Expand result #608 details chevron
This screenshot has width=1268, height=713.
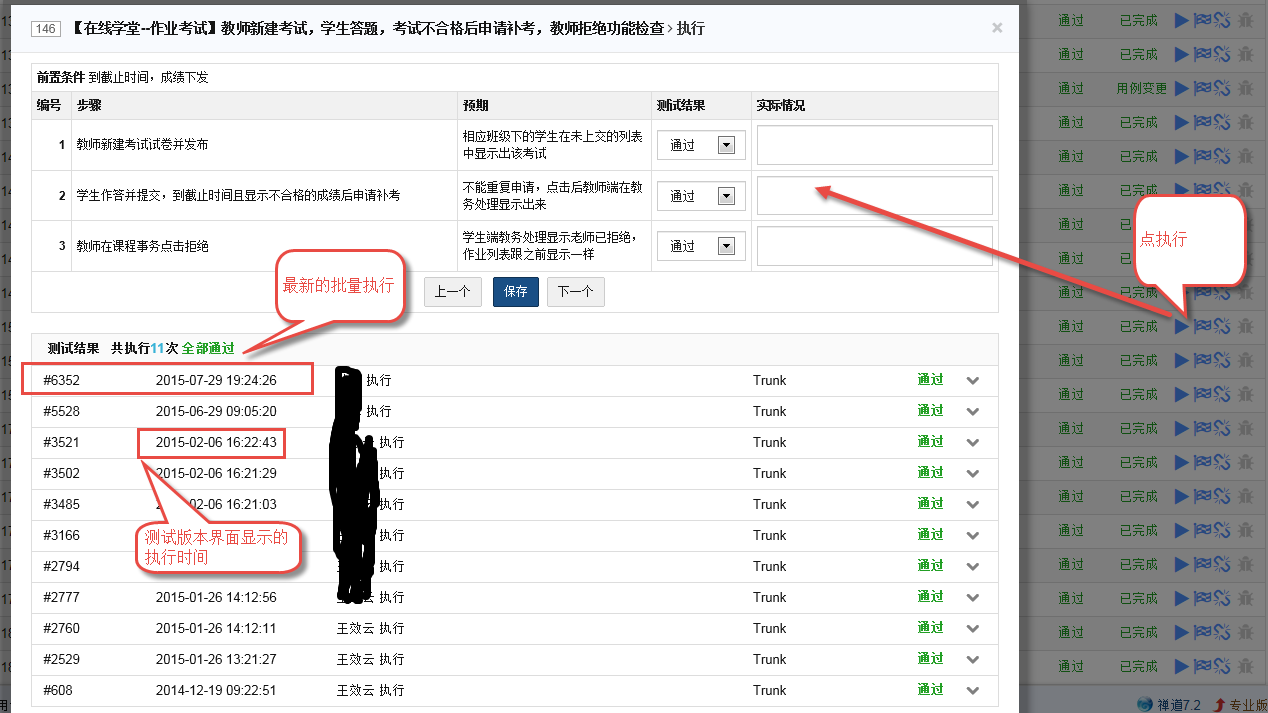coord(973,690)
